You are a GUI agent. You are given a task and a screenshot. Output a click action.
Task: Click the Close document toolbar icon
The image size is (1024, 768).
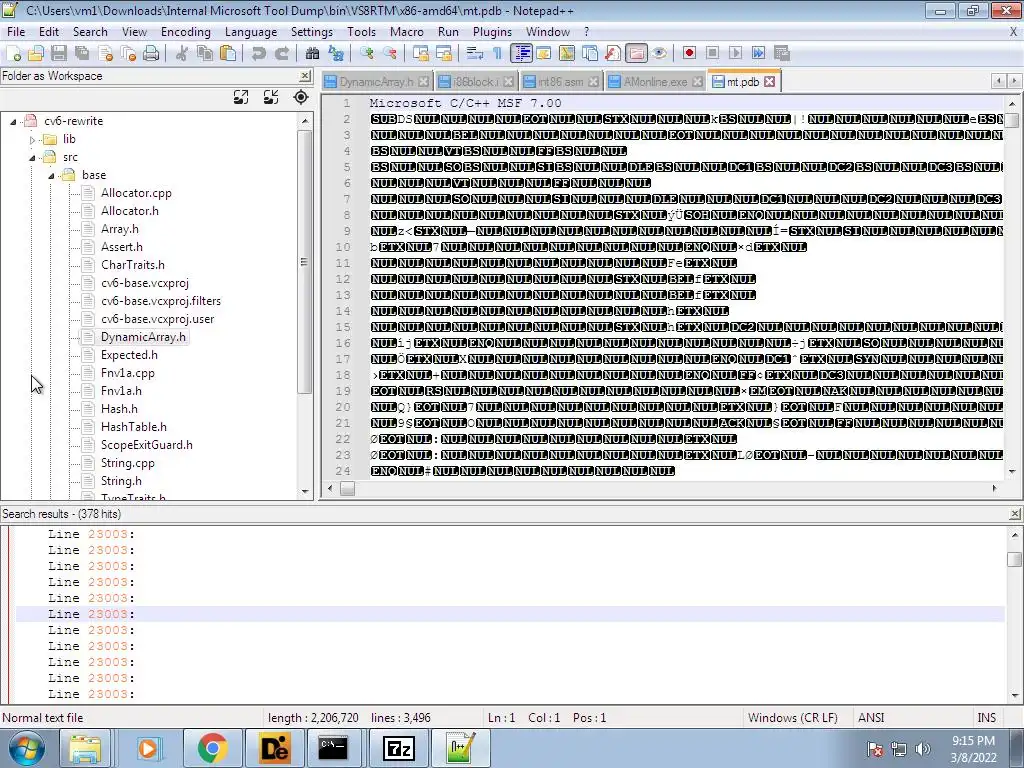click(105, 54)
